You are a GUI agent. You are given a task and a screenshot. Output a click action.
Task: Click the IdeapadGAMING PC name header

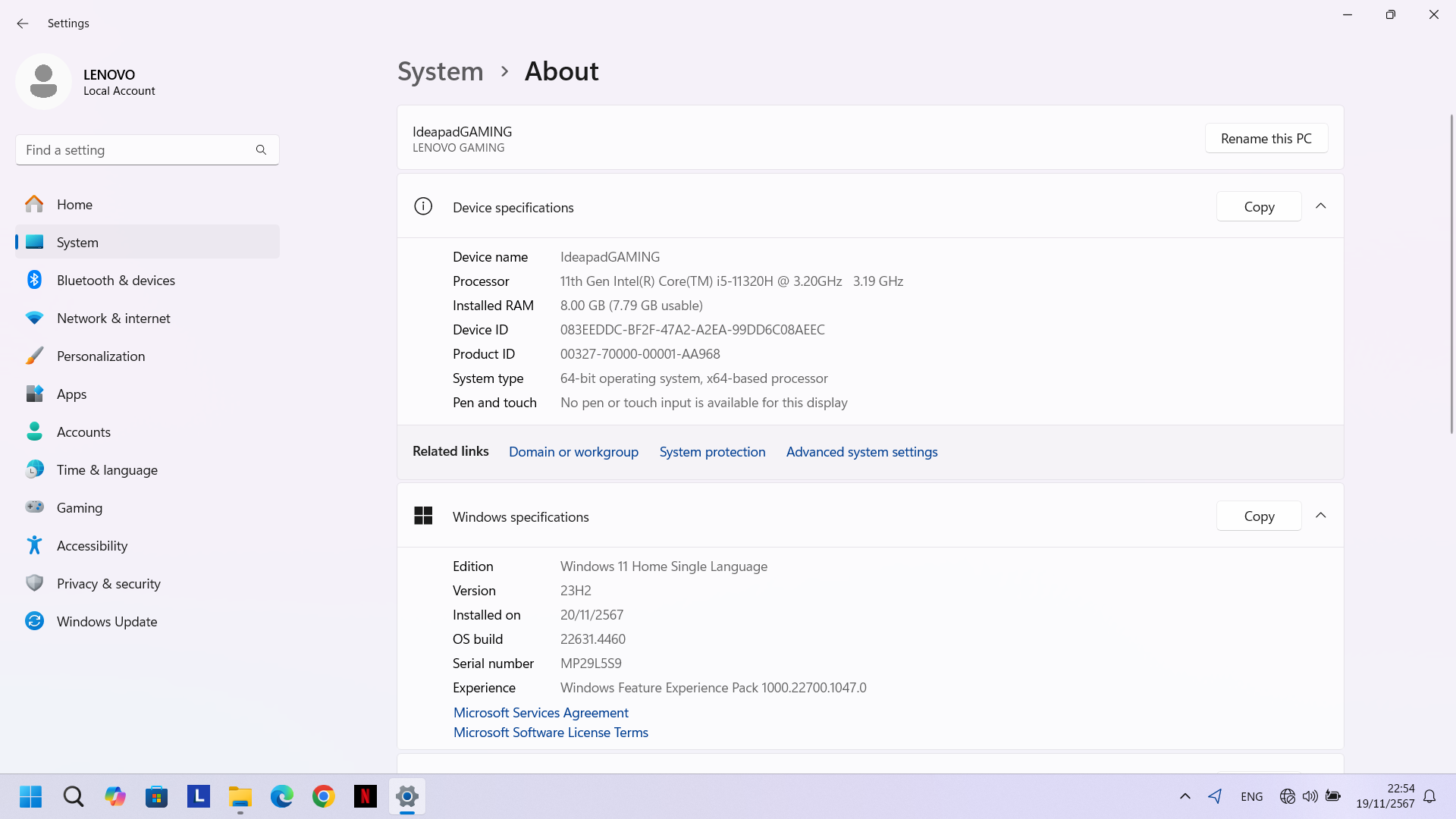coord(462,131)
